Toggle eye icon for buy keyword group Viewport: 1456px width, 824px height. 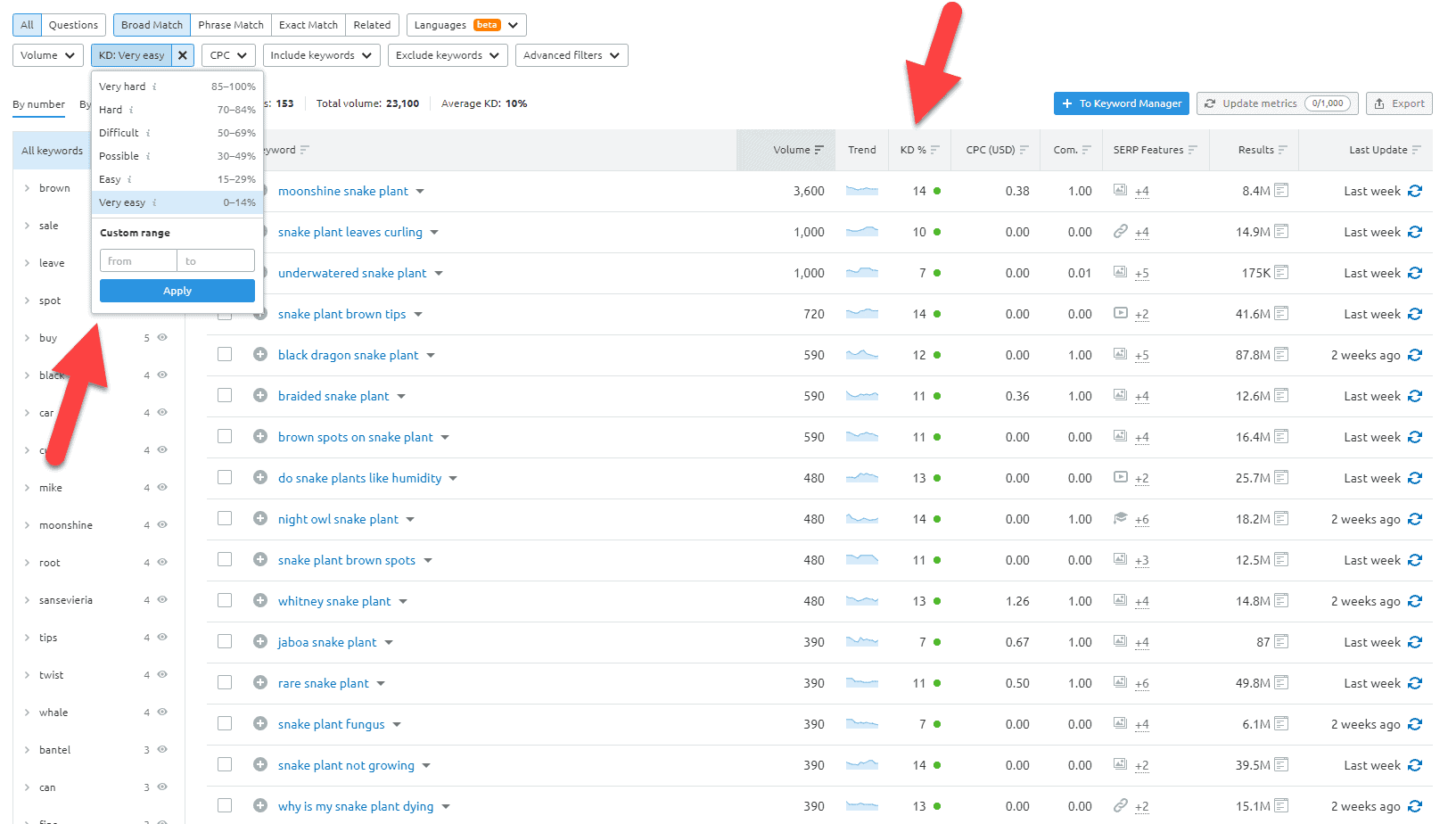pyautogui.click(x=162, y=337)
